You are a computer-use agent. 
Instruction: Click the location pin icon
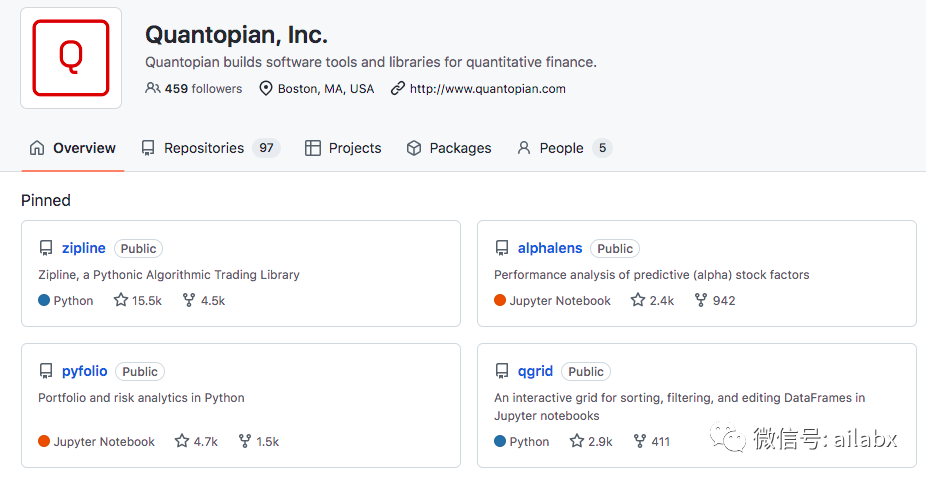[266, 89]
